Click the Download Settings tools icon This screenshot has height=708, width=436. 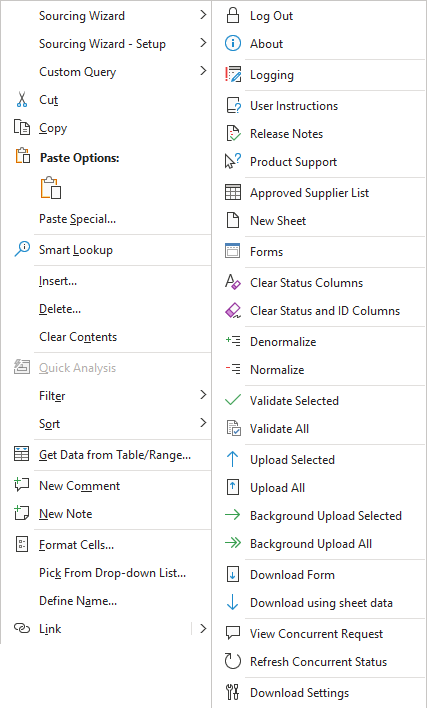click(233, 692)
